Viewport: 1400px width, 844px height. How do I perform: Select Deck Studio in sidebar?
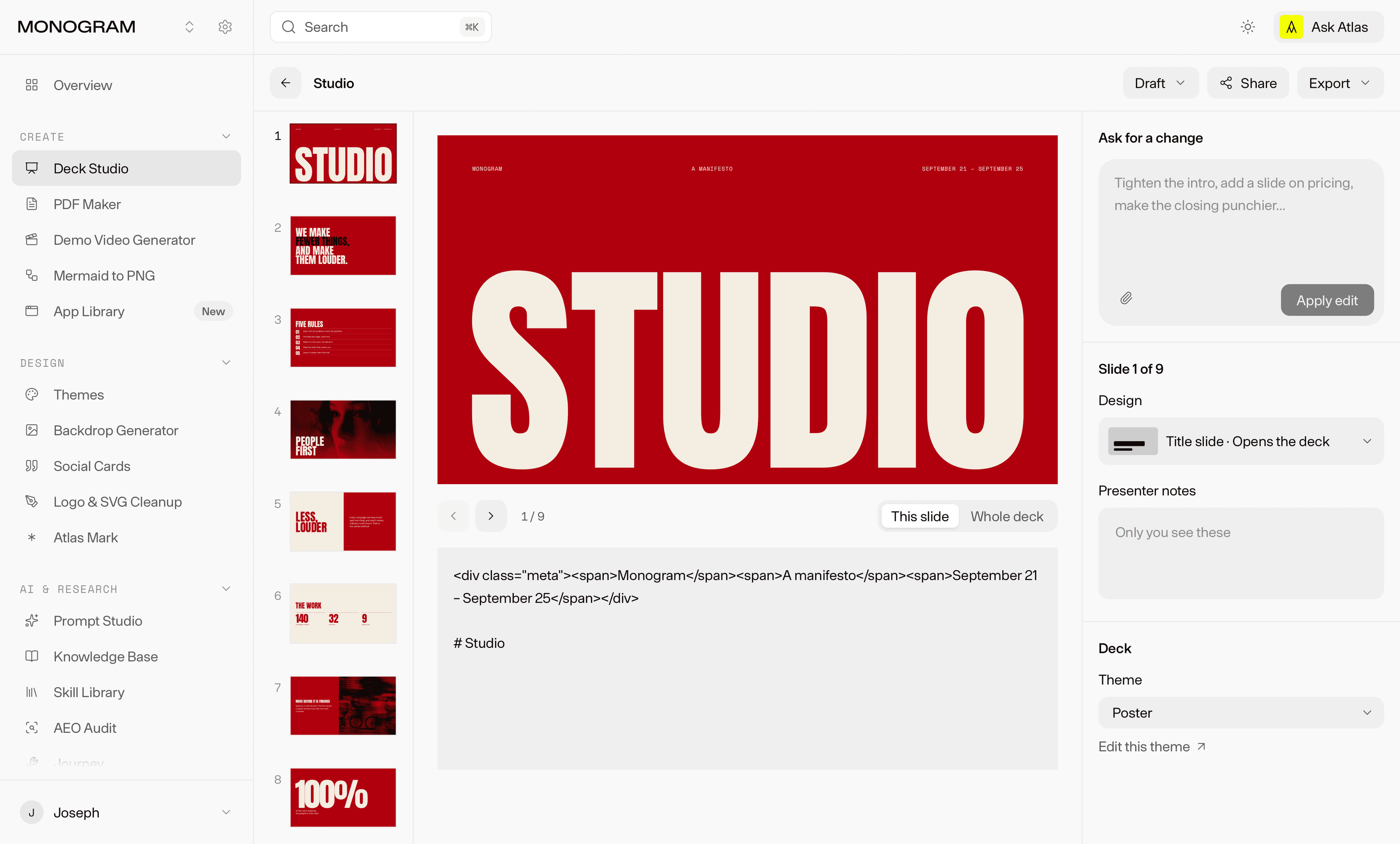[126, 168]
